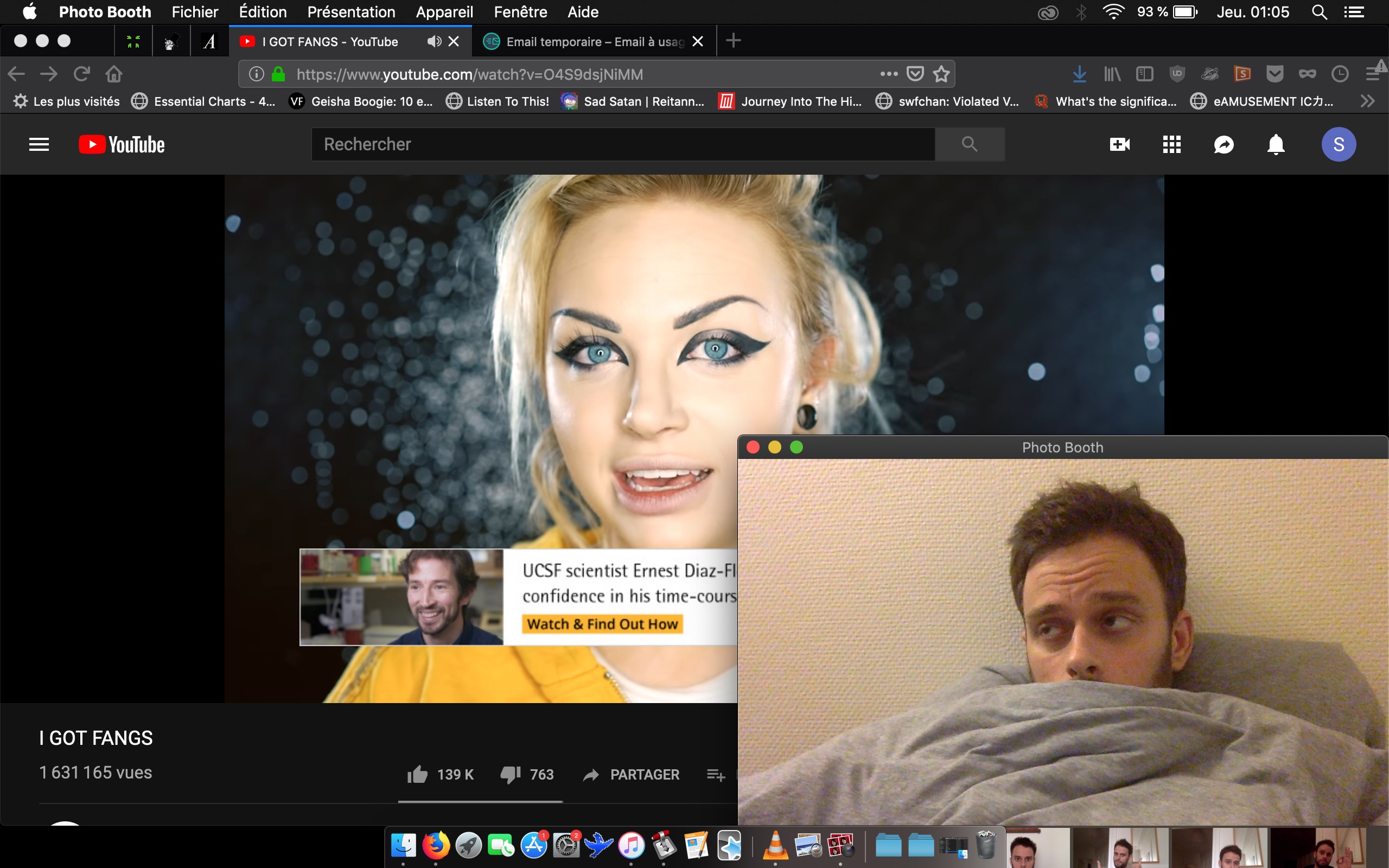Viewport: 1389px width, 868px height.
Task: Like the video with thumbs-up icon
Action: click(x=417, y=775)
